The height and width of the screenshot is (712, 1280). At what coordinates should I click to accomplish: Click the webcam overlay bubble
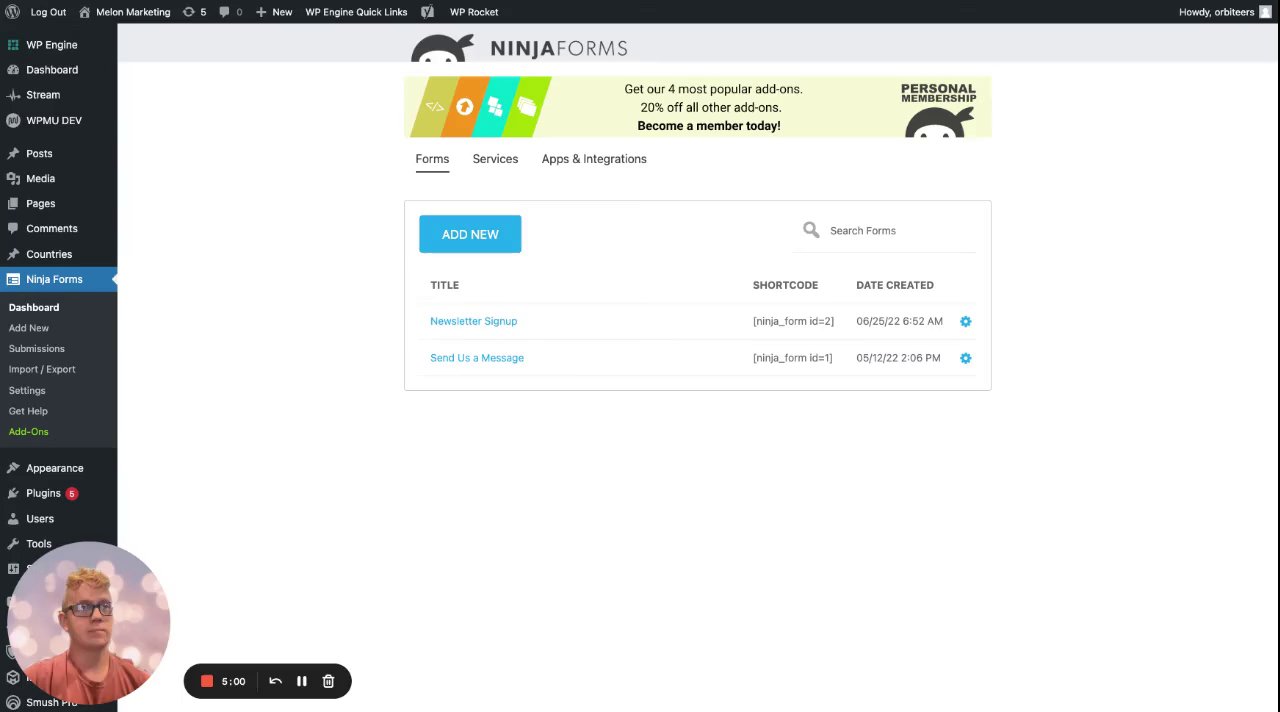(88, 623)
